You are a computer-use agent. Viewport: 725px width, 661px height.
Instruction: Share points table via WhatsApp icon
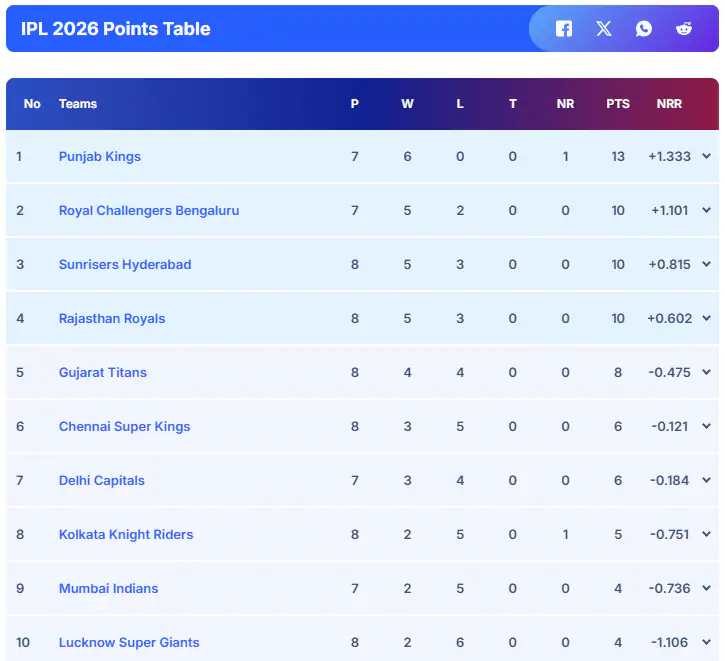tap(644, 29)
